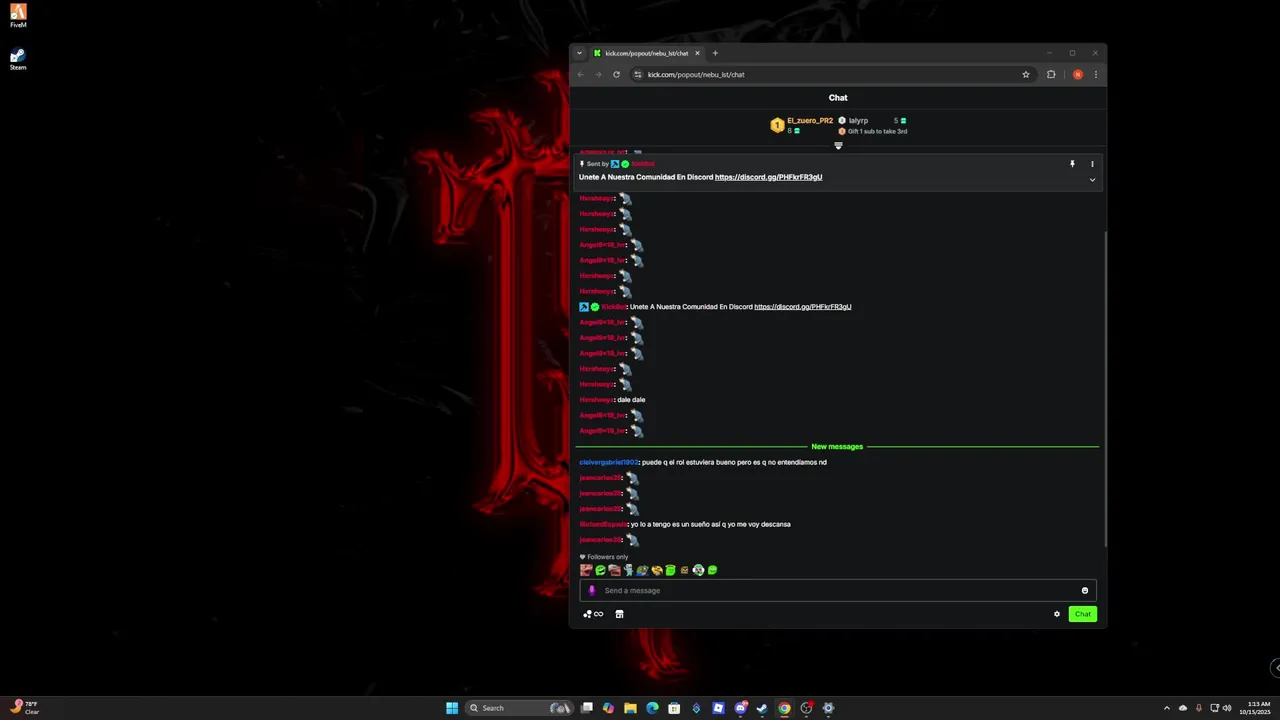
Task: Go forward in browser history
Action: click(598, 74)
